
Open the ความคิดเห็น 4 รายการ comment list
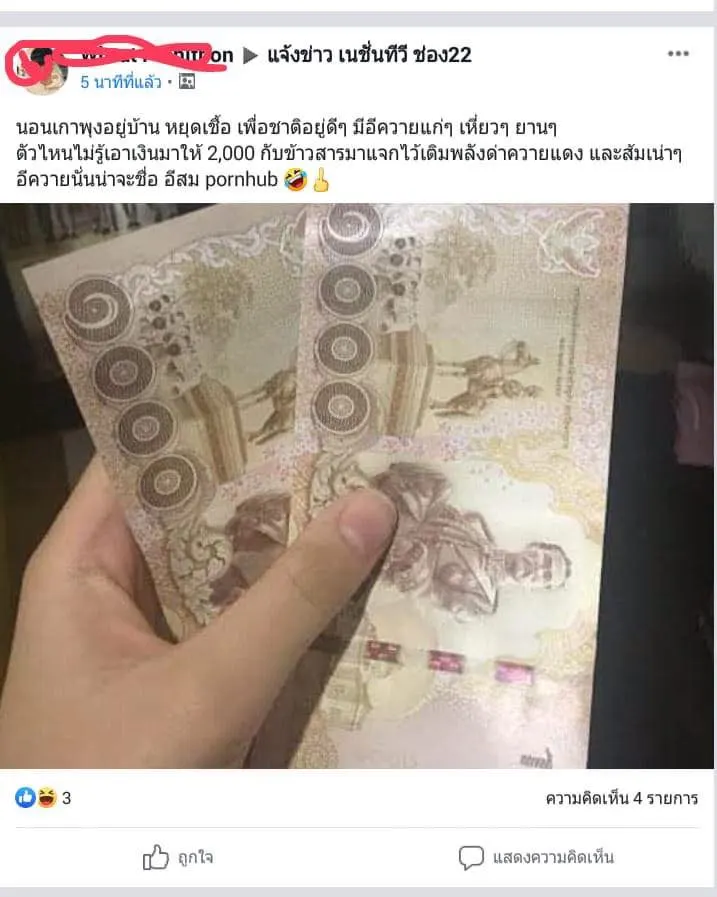point(622,798)
